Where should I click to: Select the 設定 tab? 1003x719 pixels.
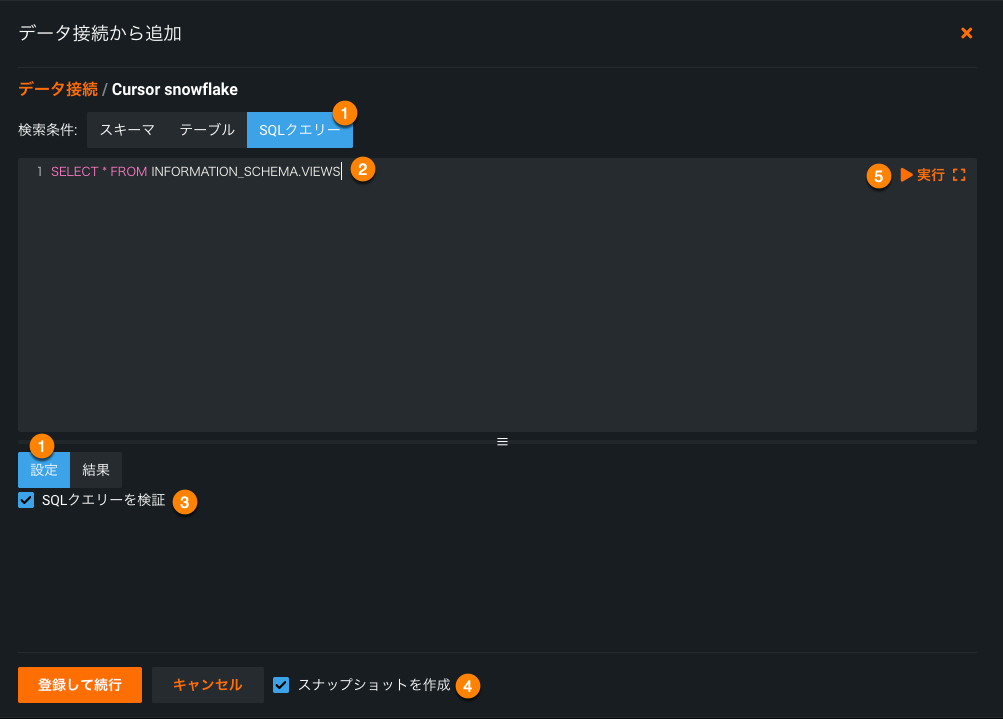[x=44, y=470]
